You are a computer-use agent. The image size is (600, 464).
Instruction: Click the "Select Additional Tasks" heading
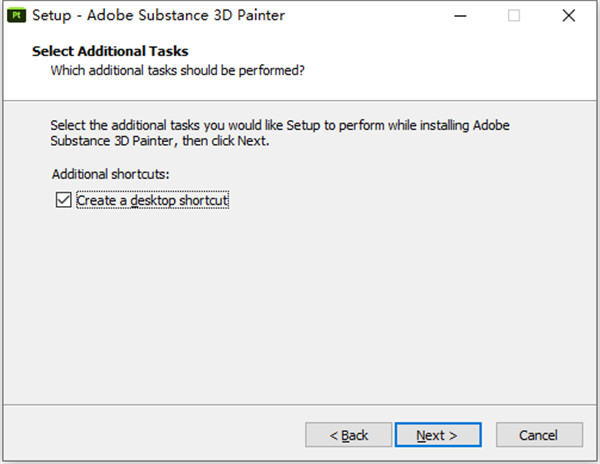coord(110,50)
